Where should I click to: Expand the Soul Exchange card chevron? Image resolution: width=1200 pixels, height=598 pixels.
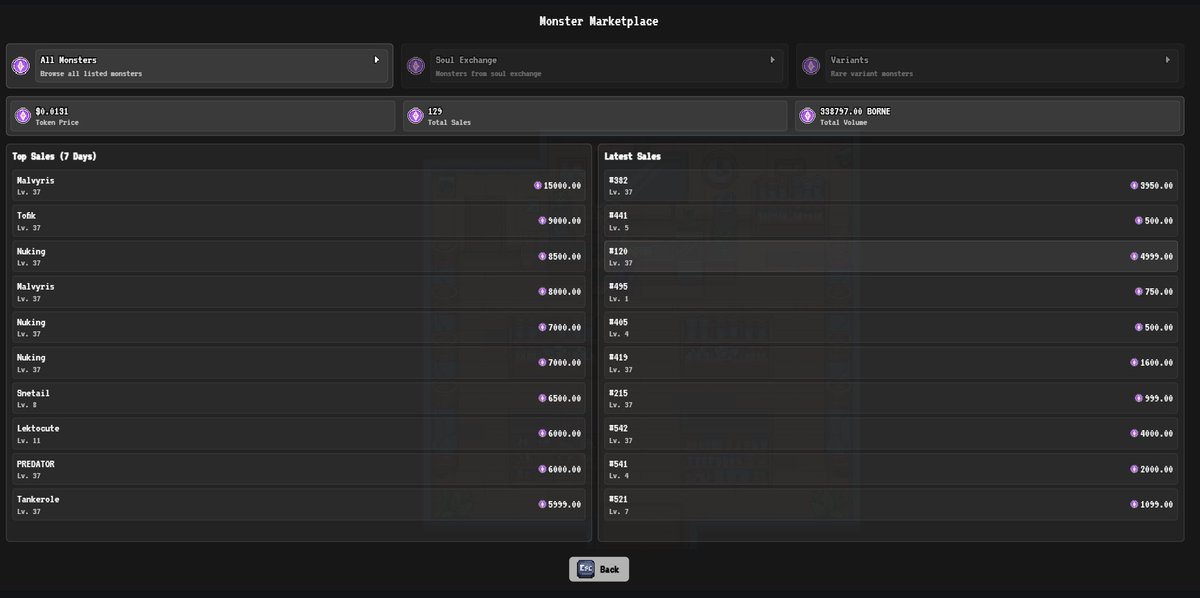tap(772, 59)
